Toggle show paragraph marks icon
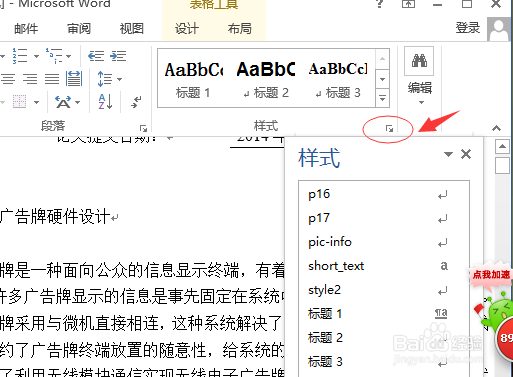Viewport: 513px width, 377px height. click(136, 102)
